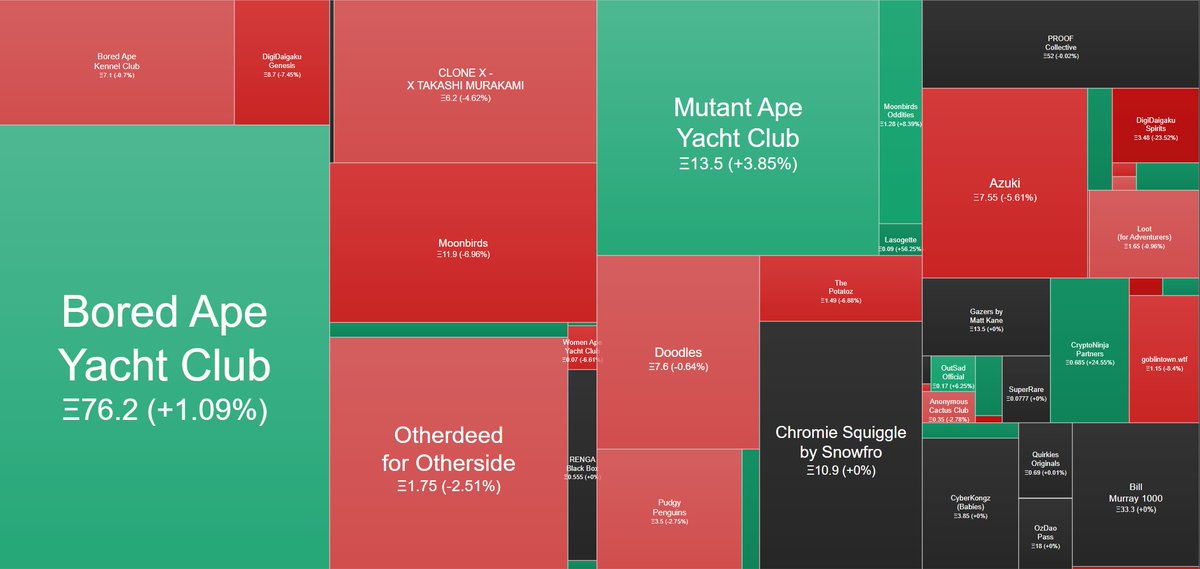Click the Ξ8.7 (-7.45%) value
This screenshot has height=569, width=1200.
point(282,74)
